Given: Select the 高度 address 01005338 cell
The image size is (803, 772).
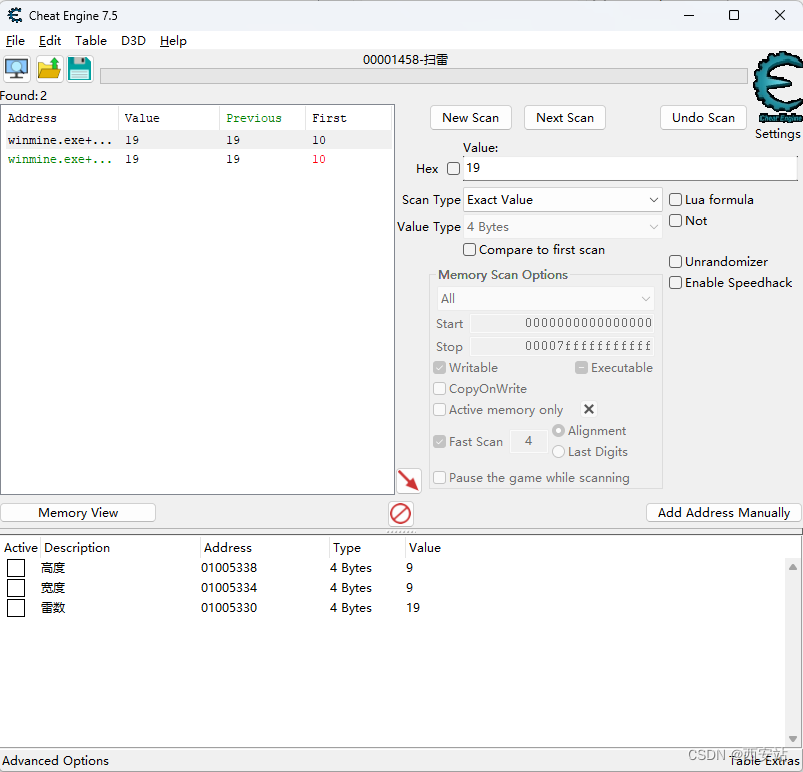Looking at the screenshot, I should coord(229,568).
